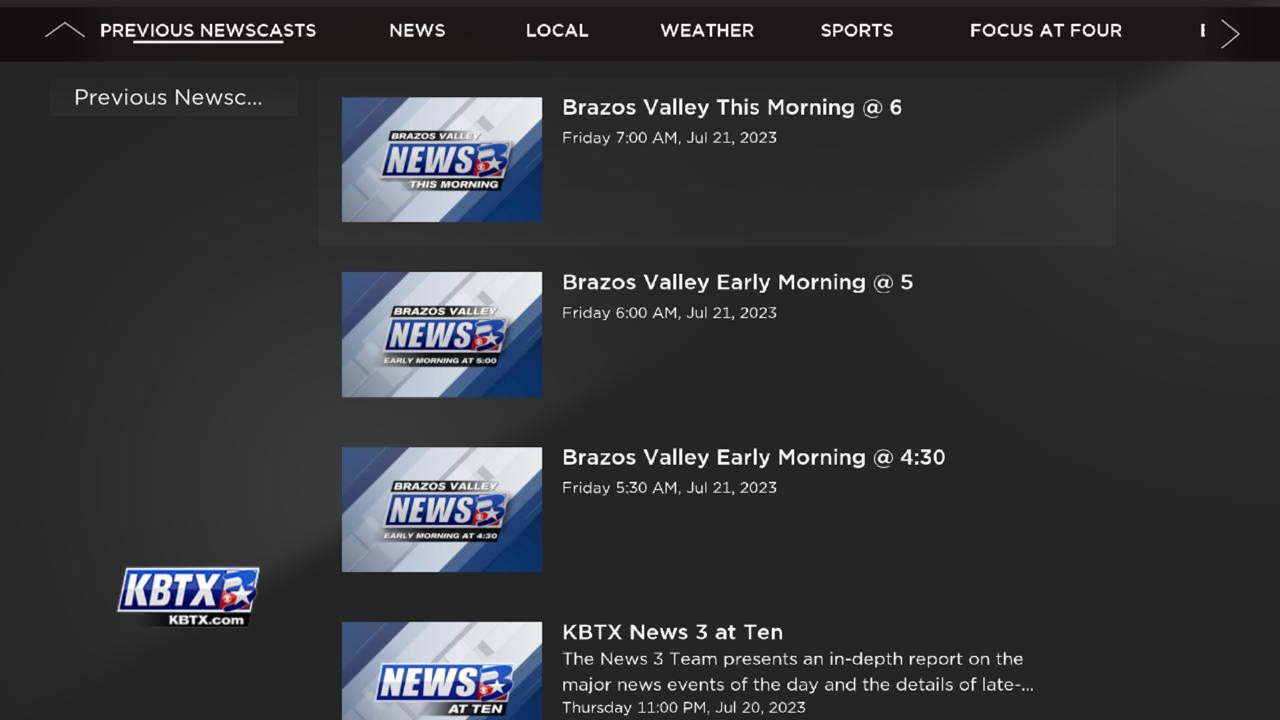Collapse menu with the up chevron icon
1280x720 pixels.
64,31
